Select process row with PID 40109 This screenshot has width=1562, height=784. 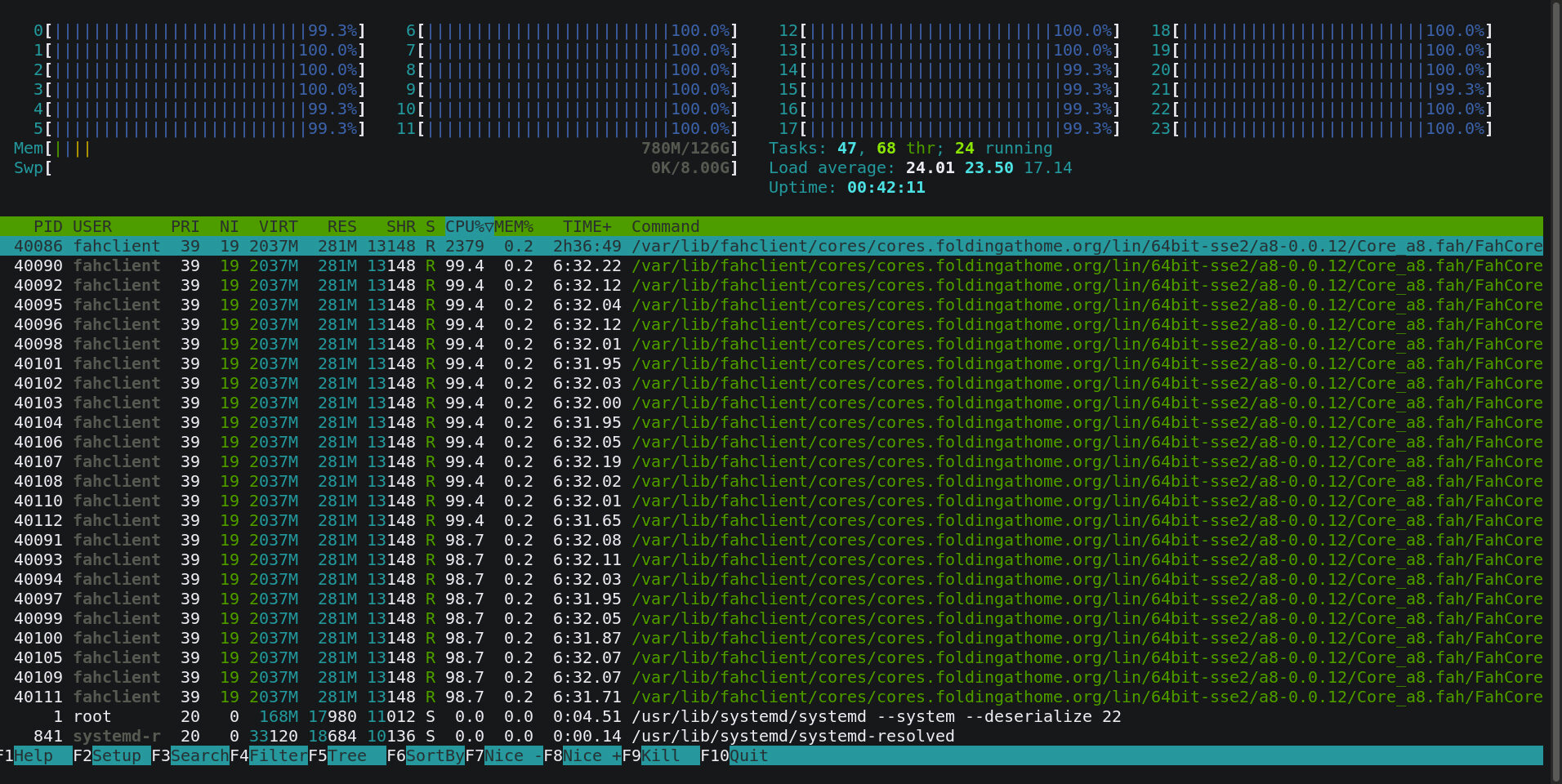(x=771, y=677)
